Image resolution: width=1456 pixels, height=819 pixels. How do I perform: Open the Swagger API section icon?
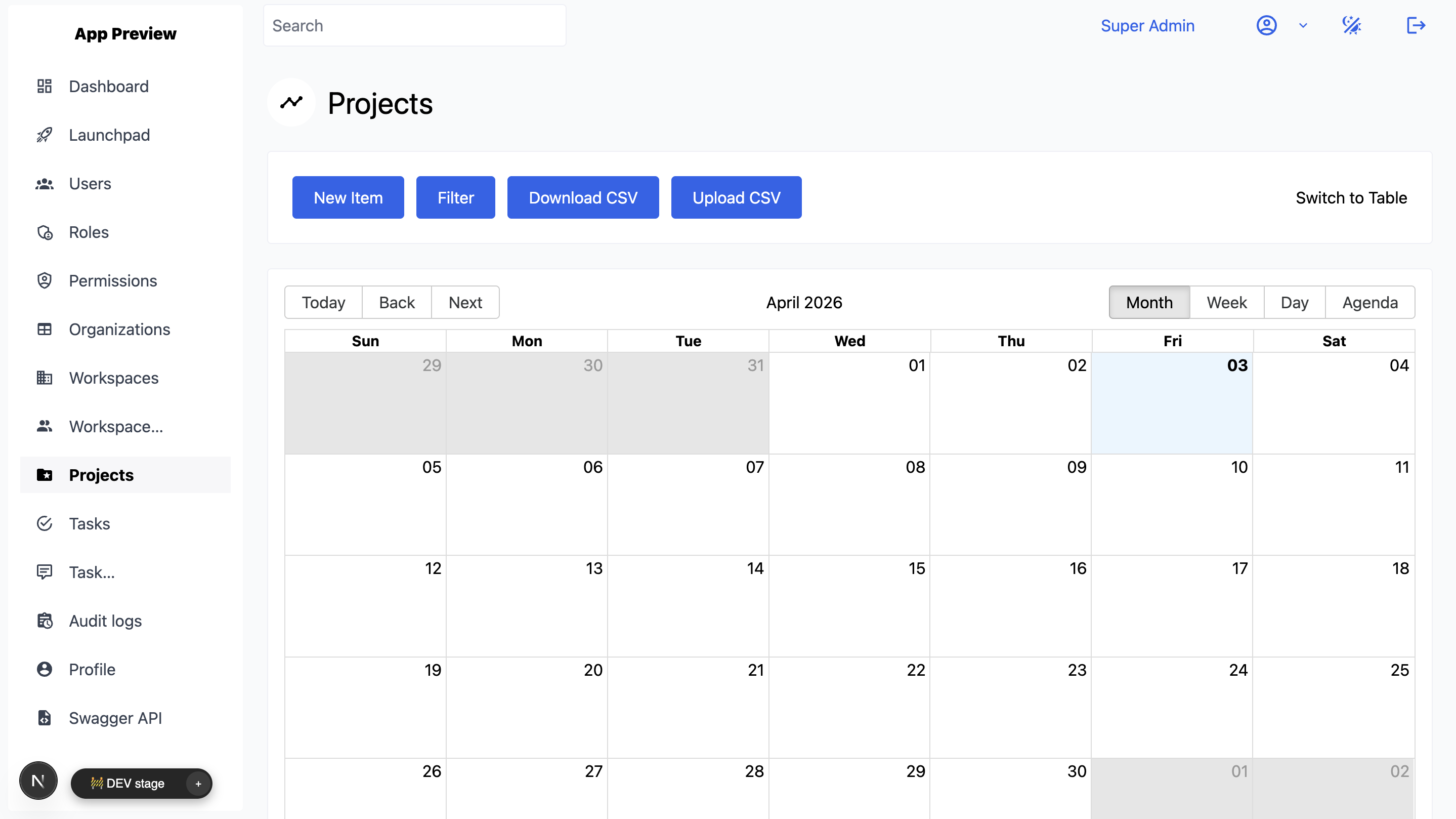click(x=45, y=718)
